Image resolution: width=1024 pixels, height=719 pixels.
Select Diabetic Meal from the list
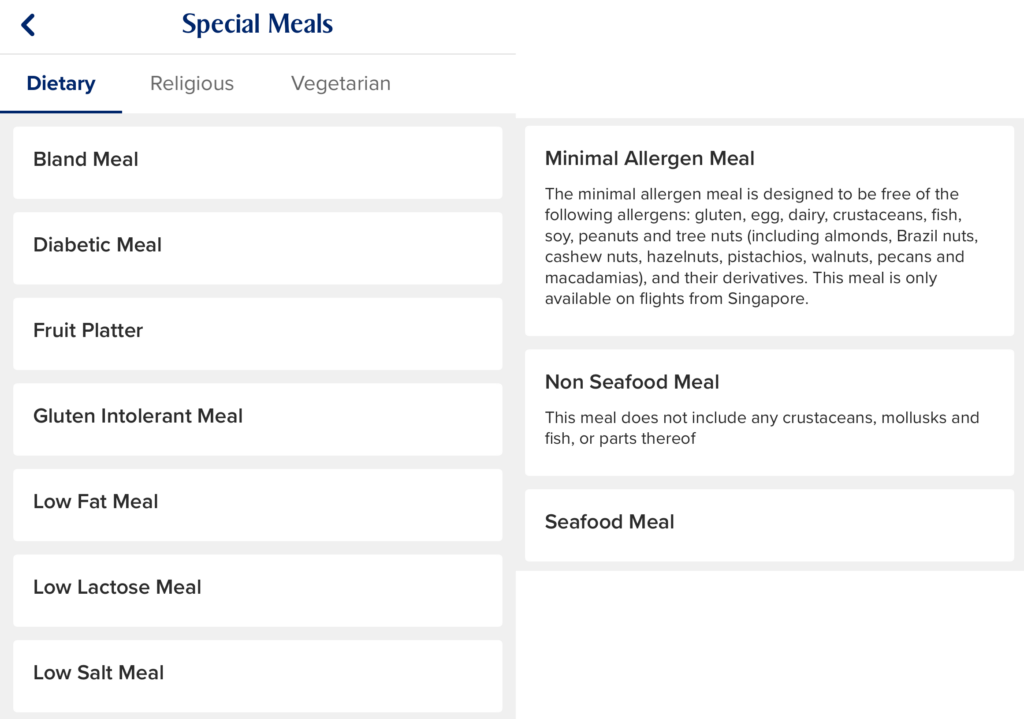[x=257, y=245]
